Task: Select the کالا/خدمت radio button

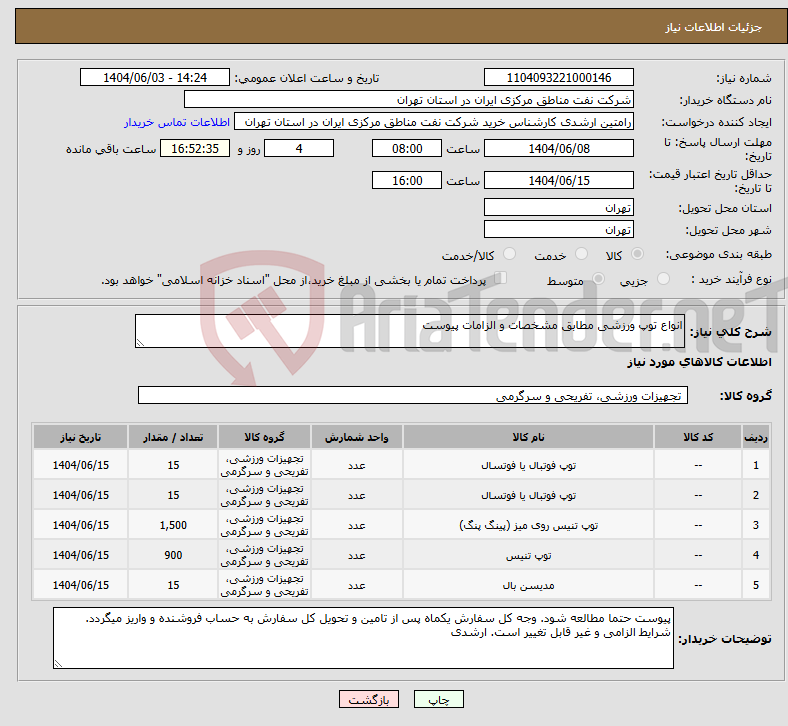Action: coord(509,254)
